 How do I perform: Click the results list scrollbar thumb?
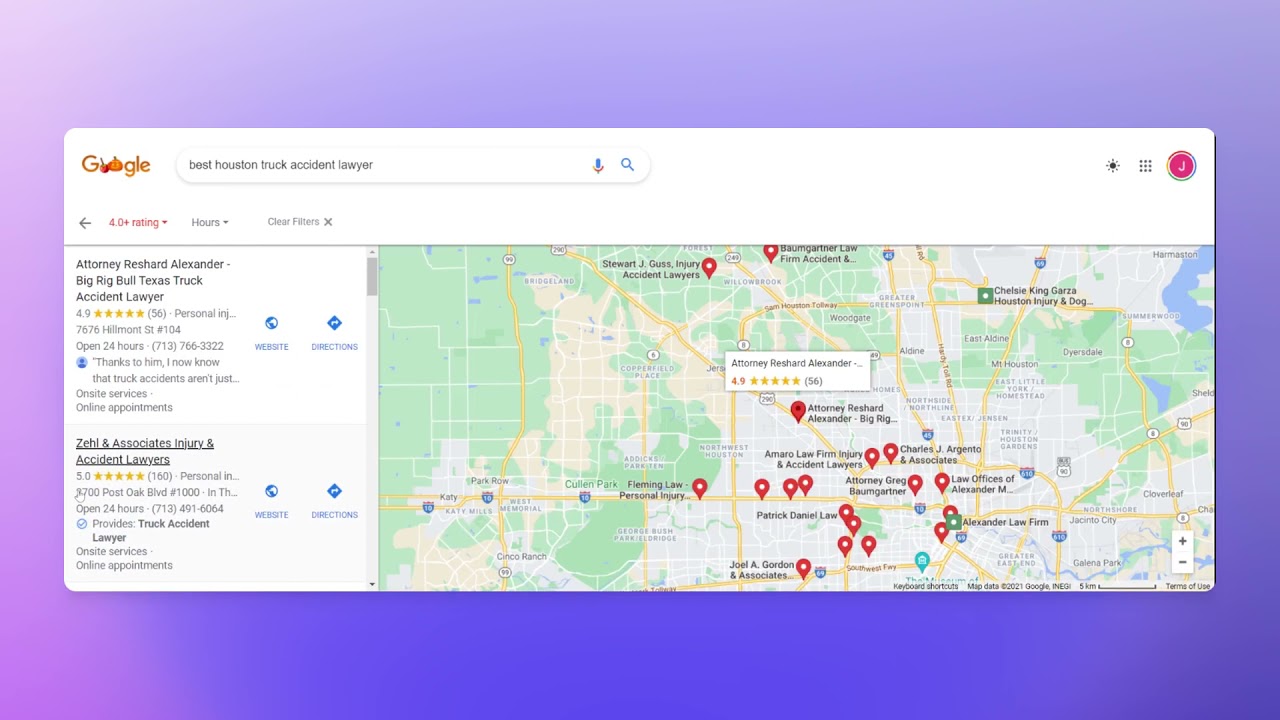[x=372, y=276]
